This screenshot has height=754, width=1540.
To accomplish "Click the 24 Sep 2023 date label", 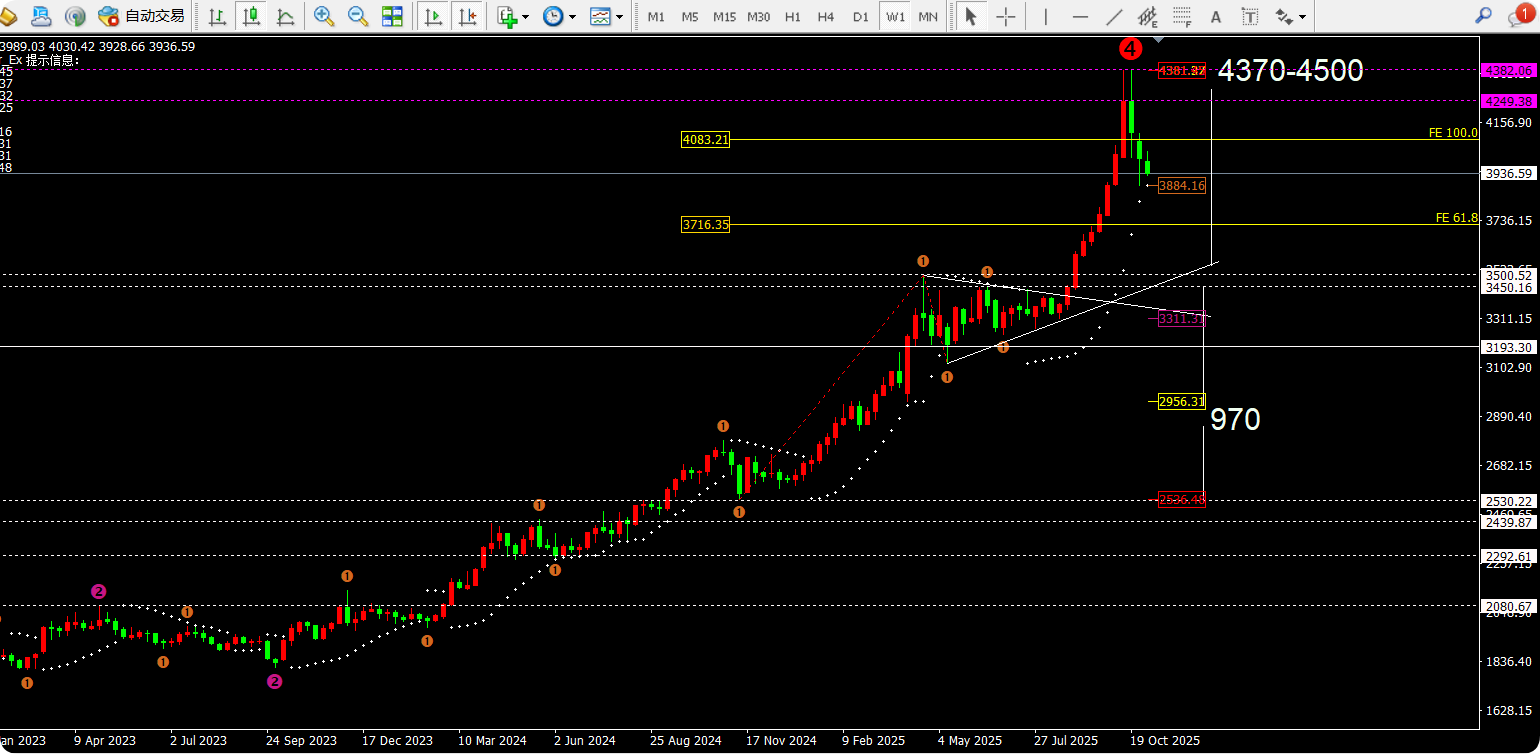I will coord(301,741).
